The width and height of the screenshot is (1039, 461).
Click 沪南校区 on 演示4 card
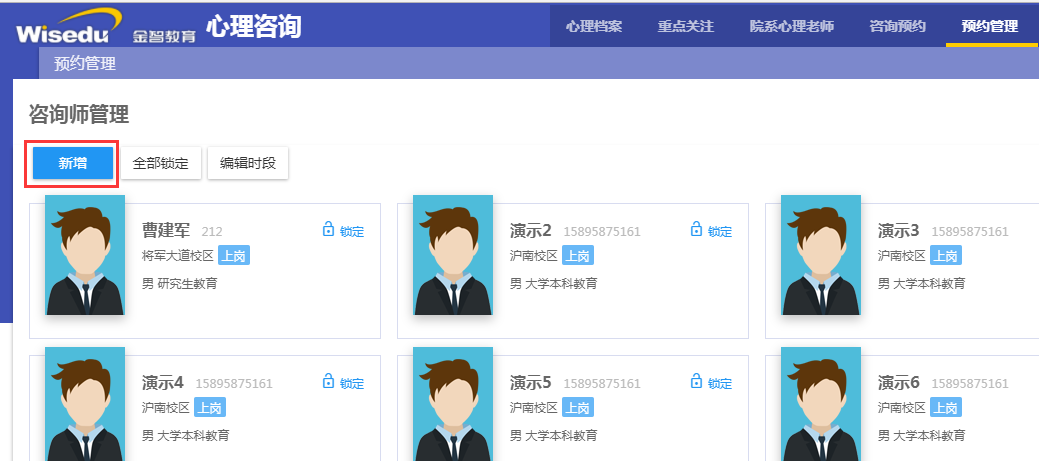(x=166, y=407)
